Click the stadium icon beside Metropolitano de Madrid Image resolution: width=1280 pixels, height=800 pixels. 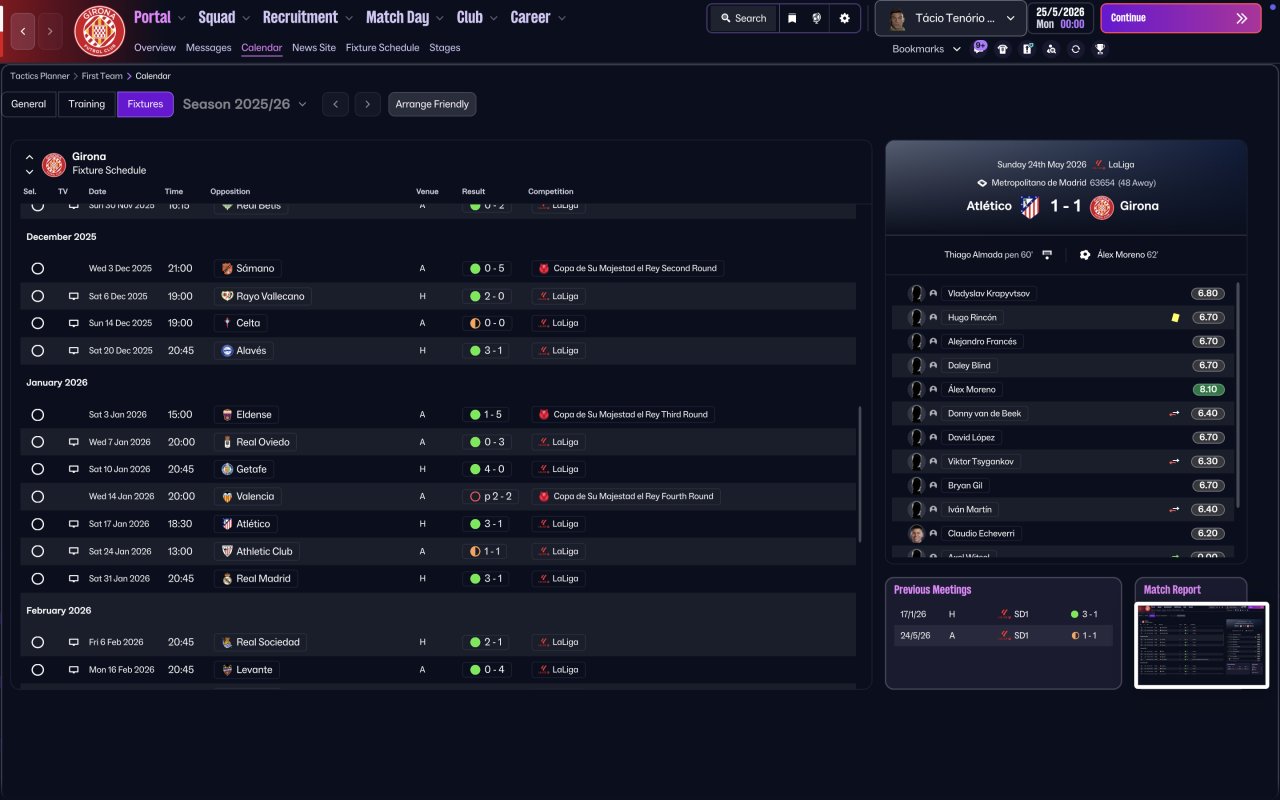(x=982, y=183)
